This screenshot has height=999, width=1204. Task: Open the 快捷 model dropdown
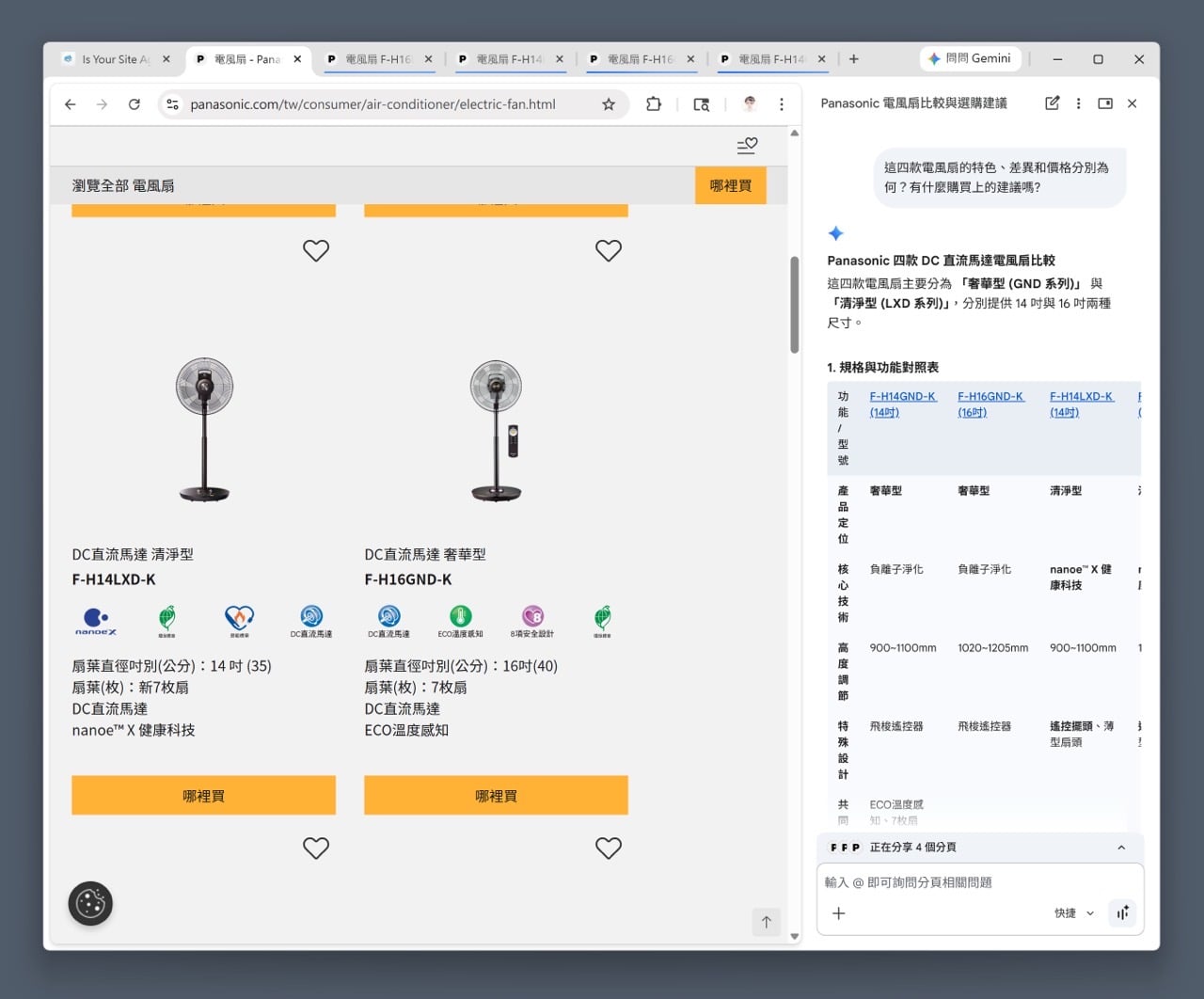1074,913
